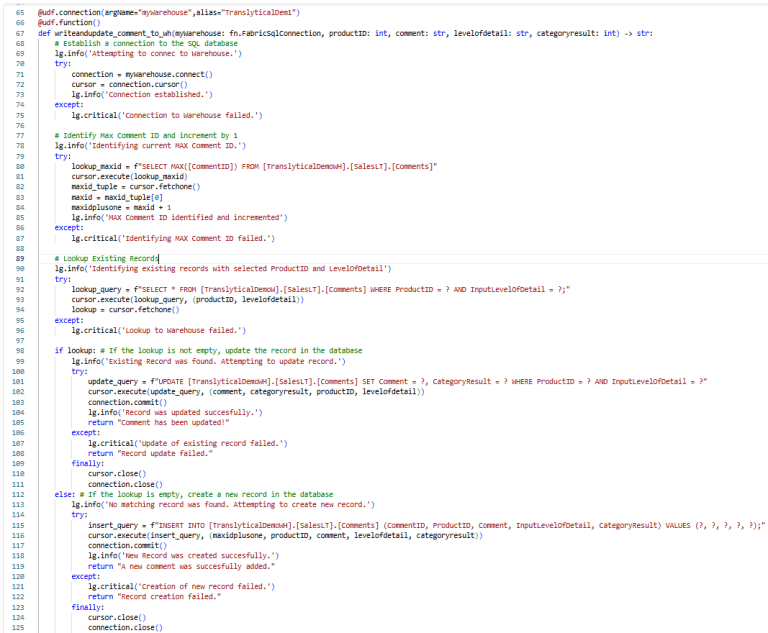Click the 'cursor = connection.cursor()' line
The image size is (768, 633).
click(129, 84)
